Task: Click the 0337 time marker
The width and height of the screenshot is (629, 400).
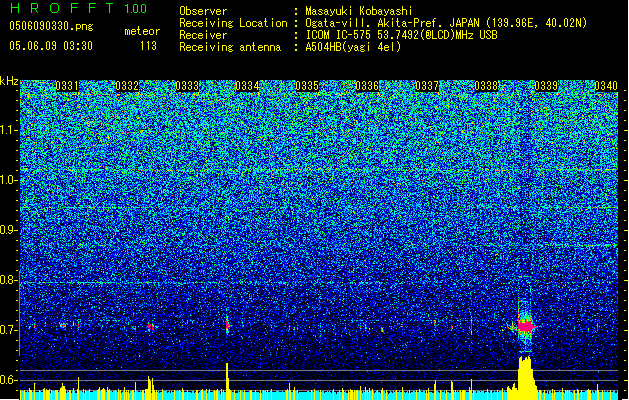Action: pyautogui.click(x=427, y=86)
